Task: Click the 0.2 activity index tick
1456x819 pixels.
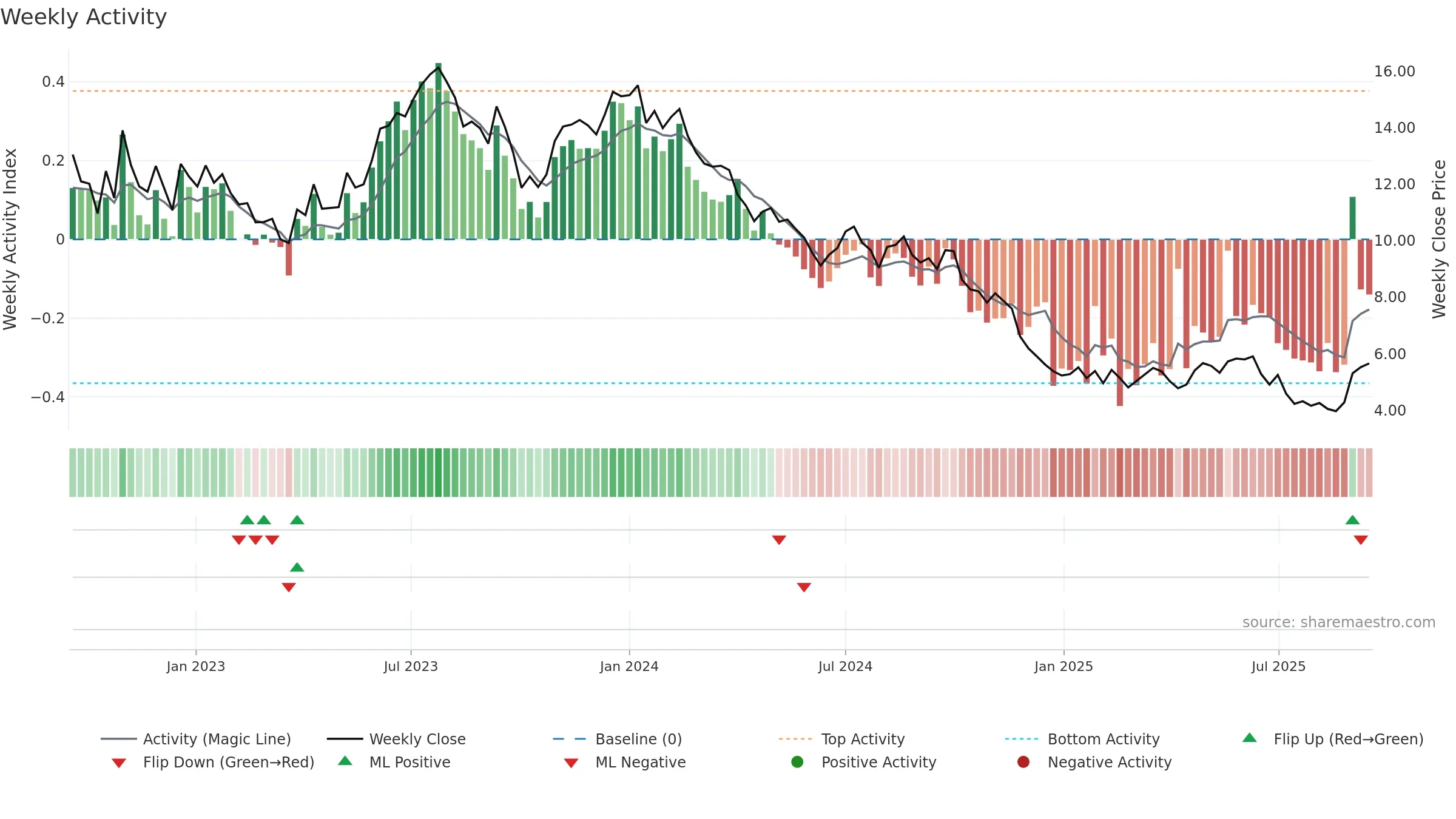Action: click(53, 161)
